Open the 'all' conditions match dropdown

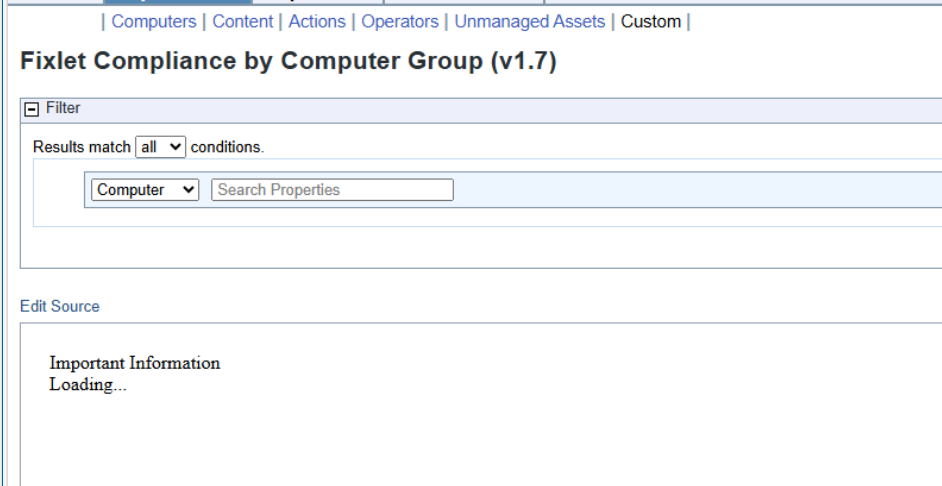(x=161, y=147)
